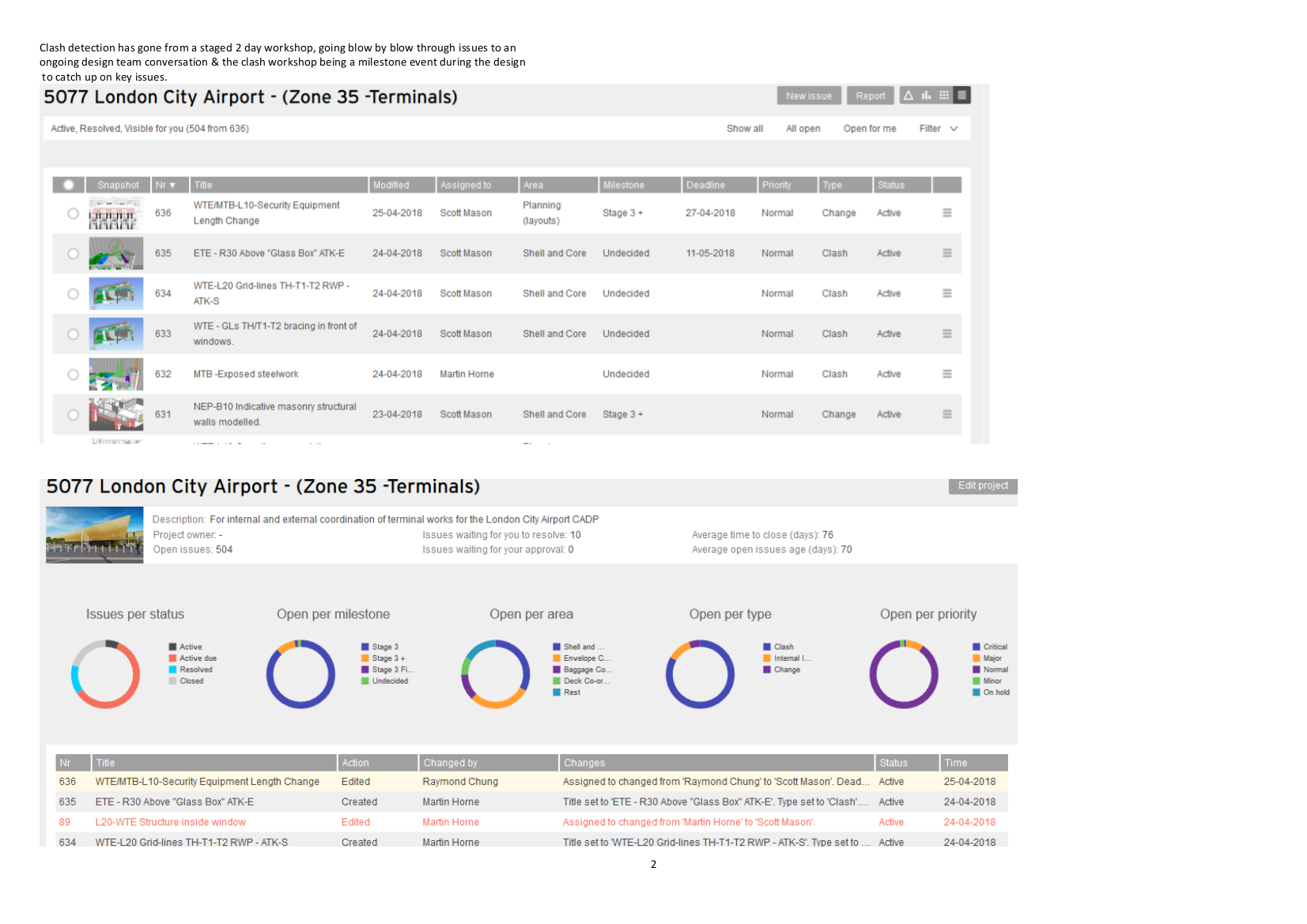
Task: Sort issues by the Priority column header
Action: coord(776,185)
